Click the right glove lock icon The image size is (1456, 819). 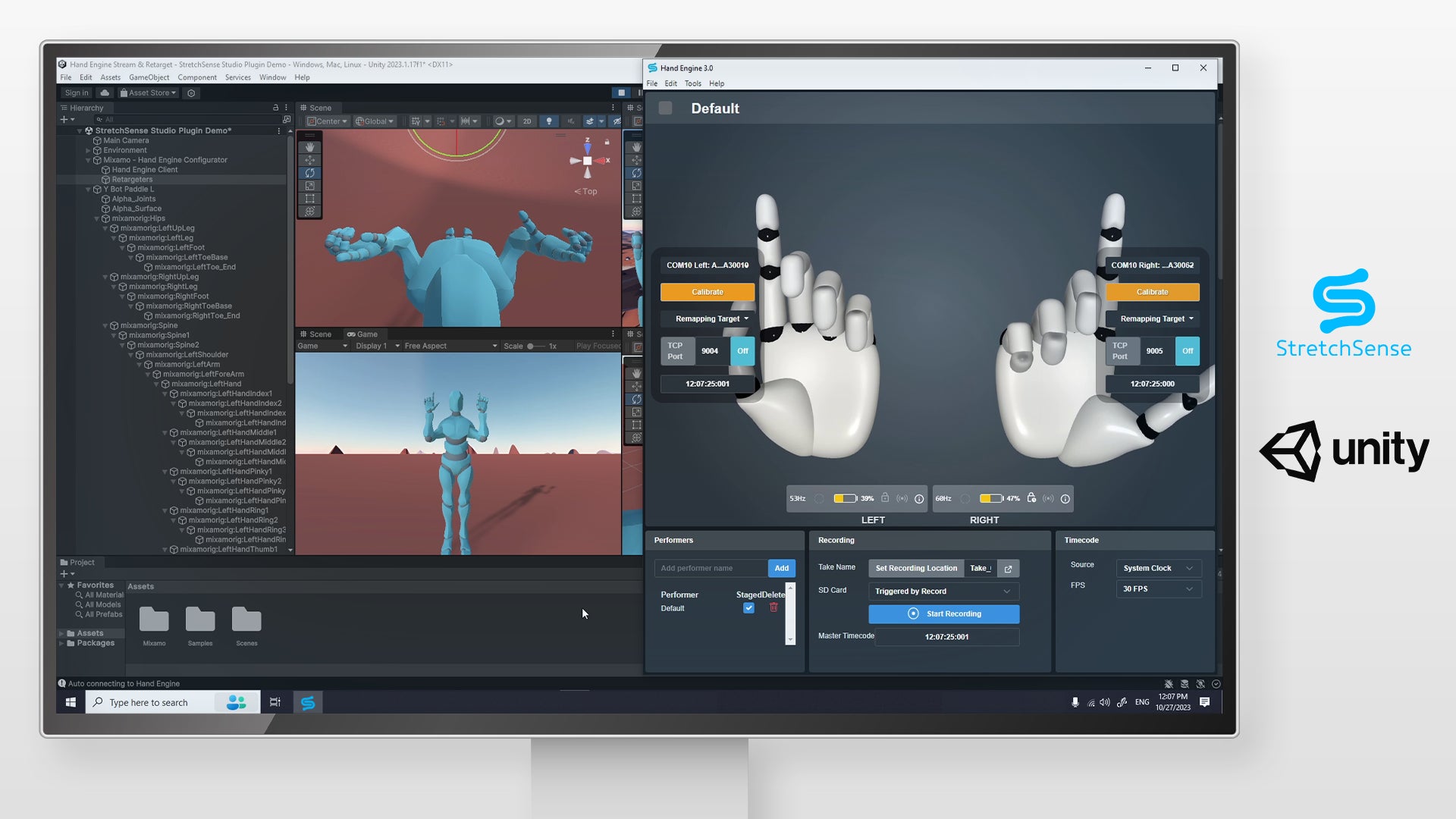click(x=1031, y=498)
